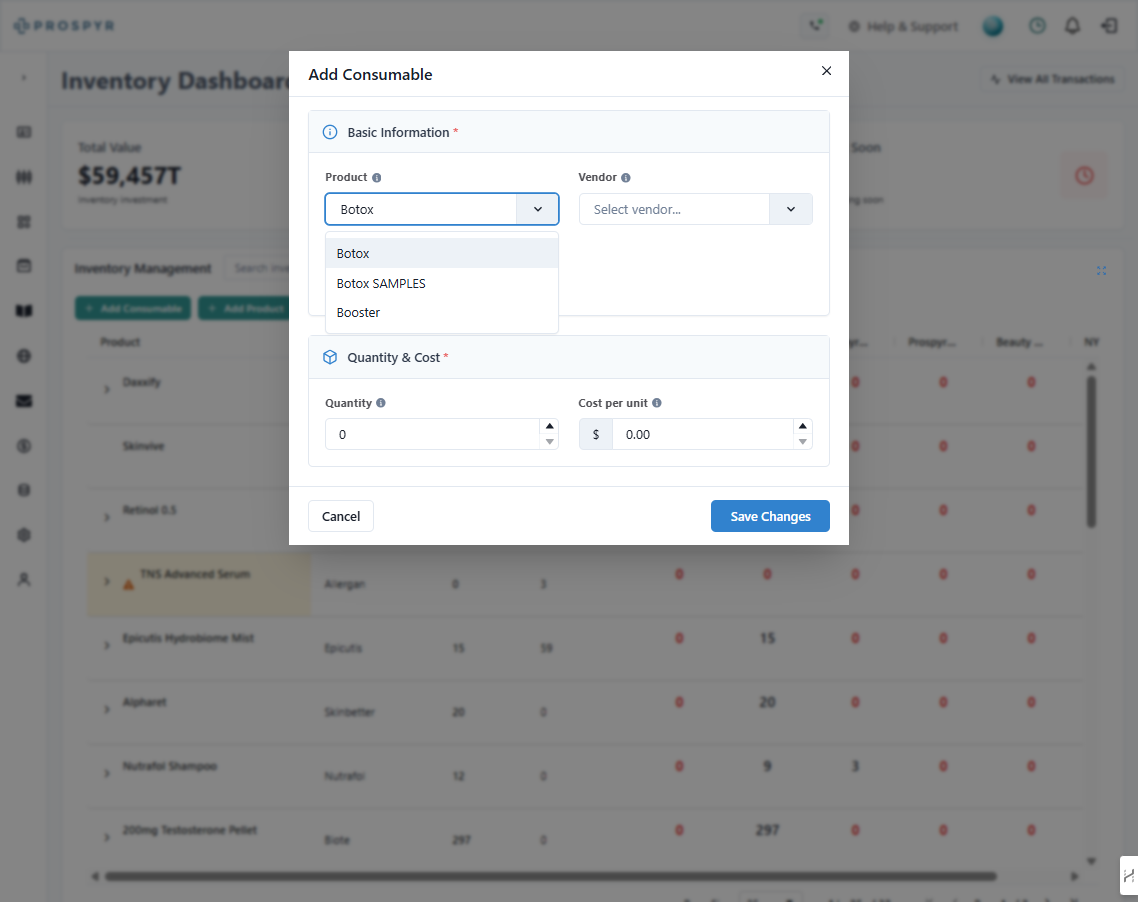Open the grid icon in sidebar
The height and width of the screenshot is (902, 1138).
24,221
